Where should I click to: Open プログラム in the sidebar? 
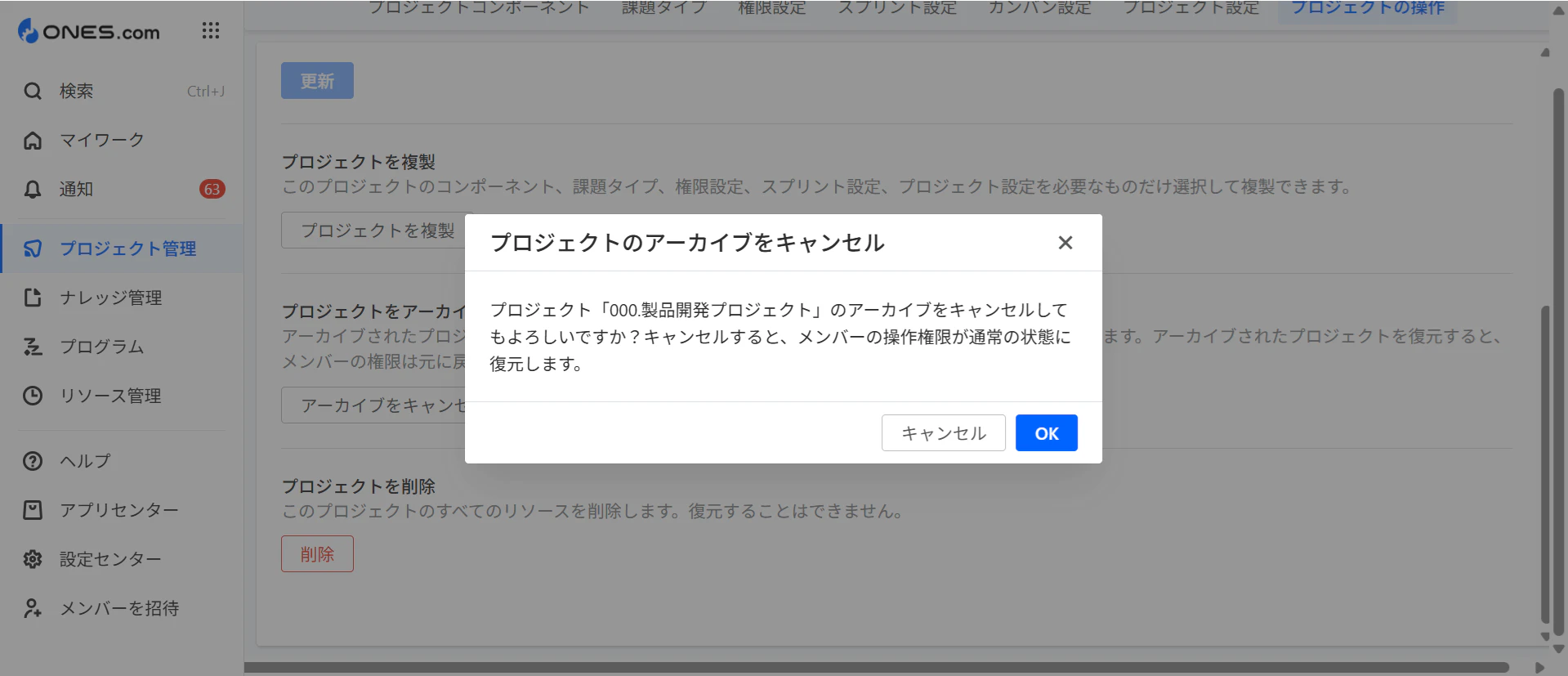[x=123, y=347]
